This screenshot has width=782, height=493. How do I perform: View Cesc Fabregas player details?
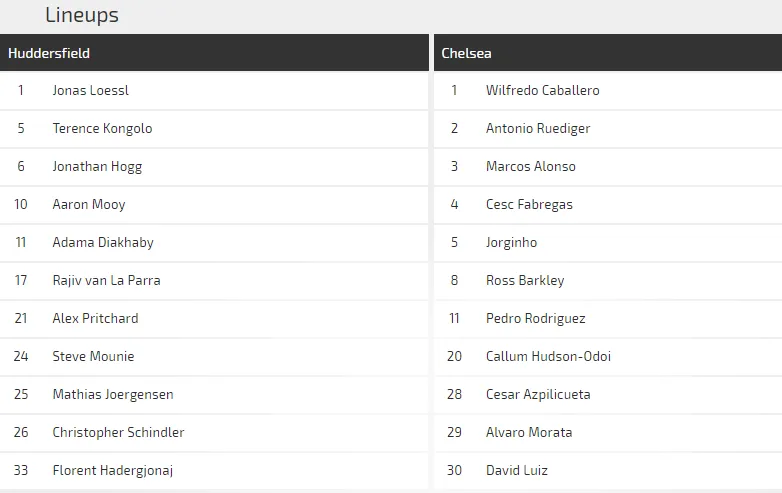coord(529,204)
